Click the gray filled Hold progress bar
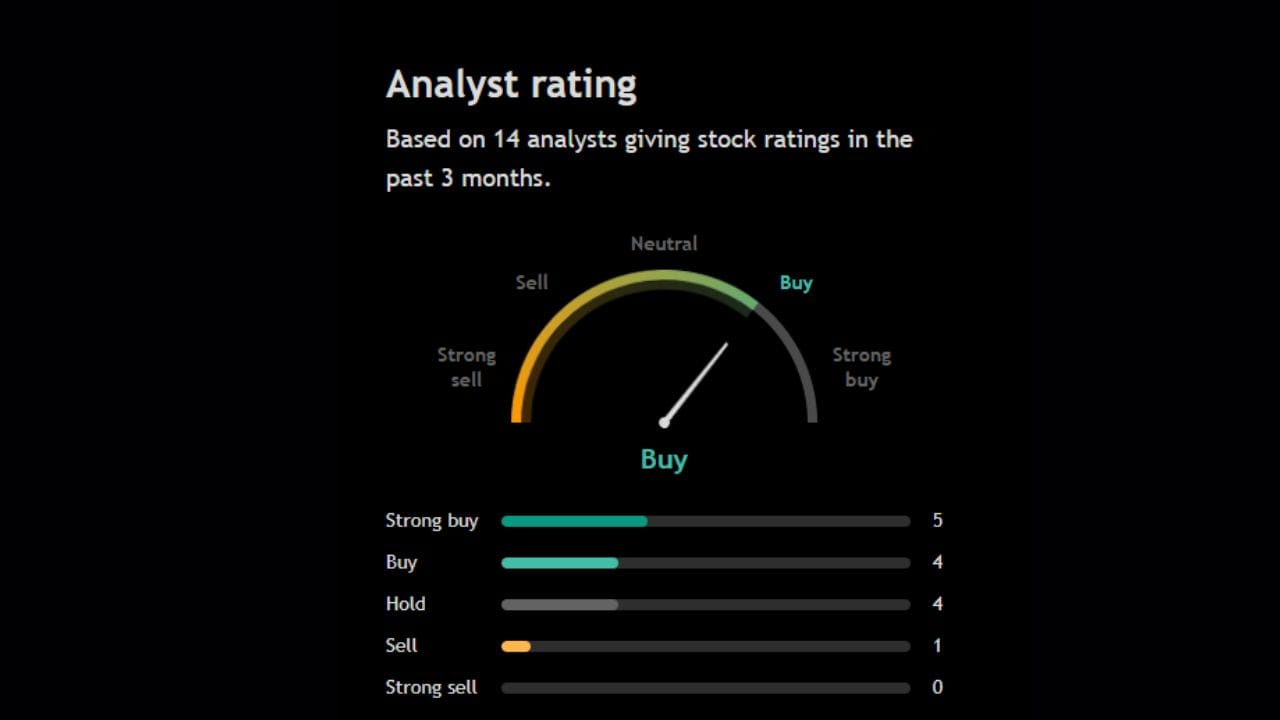 tap(559, 605)
